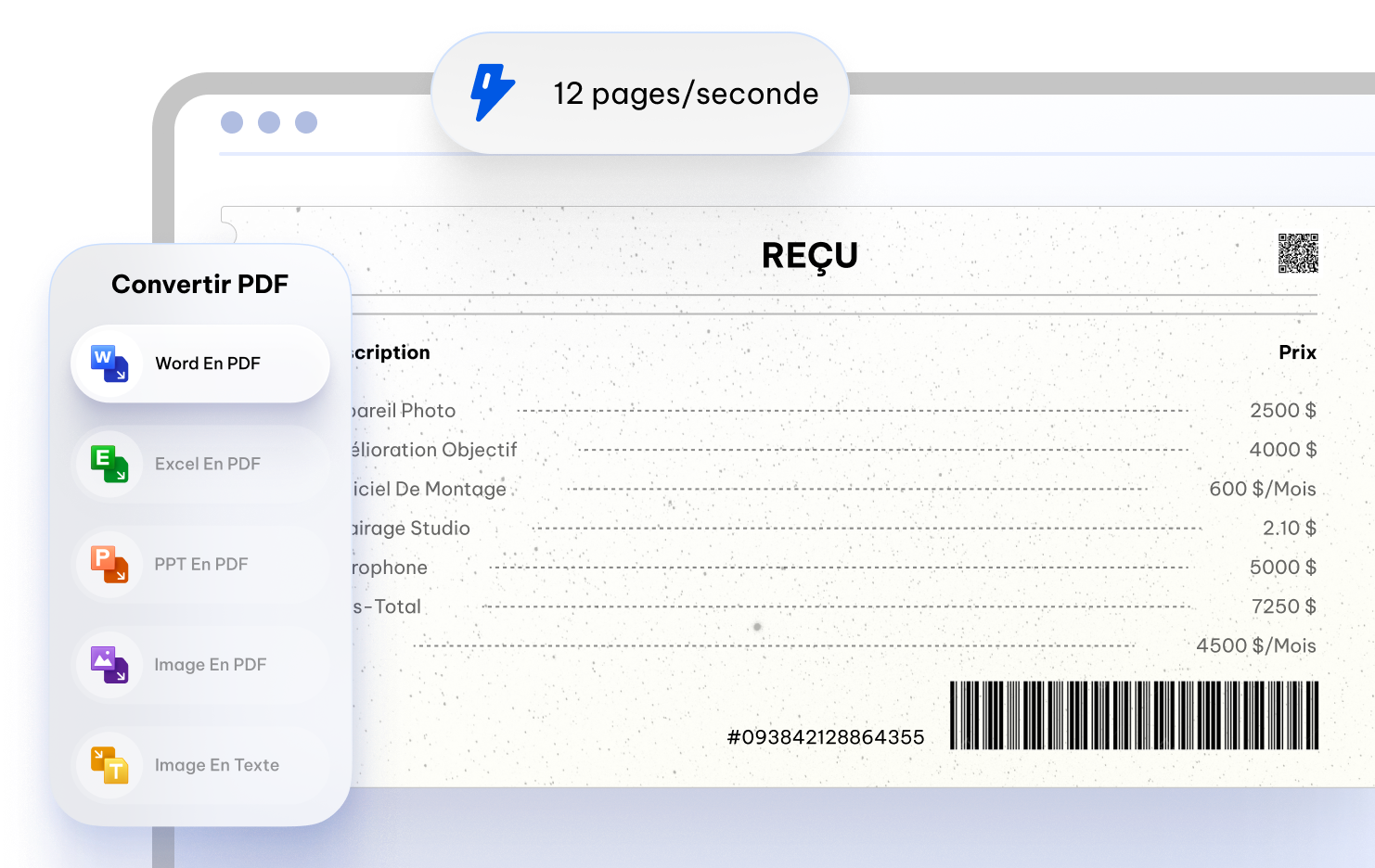Click the 4000 $ price value
The image size is (1375, 868).
(x=1283, y=450)
